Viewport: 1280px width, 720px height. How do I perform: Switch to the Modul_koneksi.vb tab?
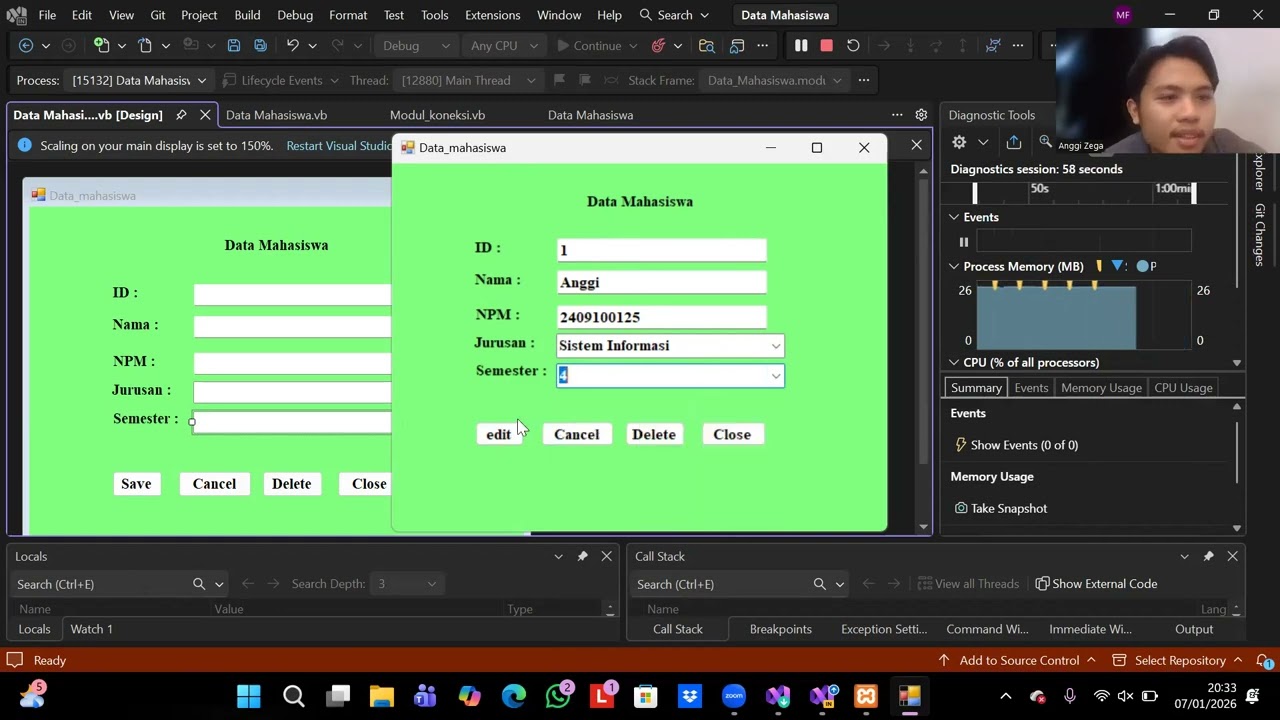tap(437, 115)
